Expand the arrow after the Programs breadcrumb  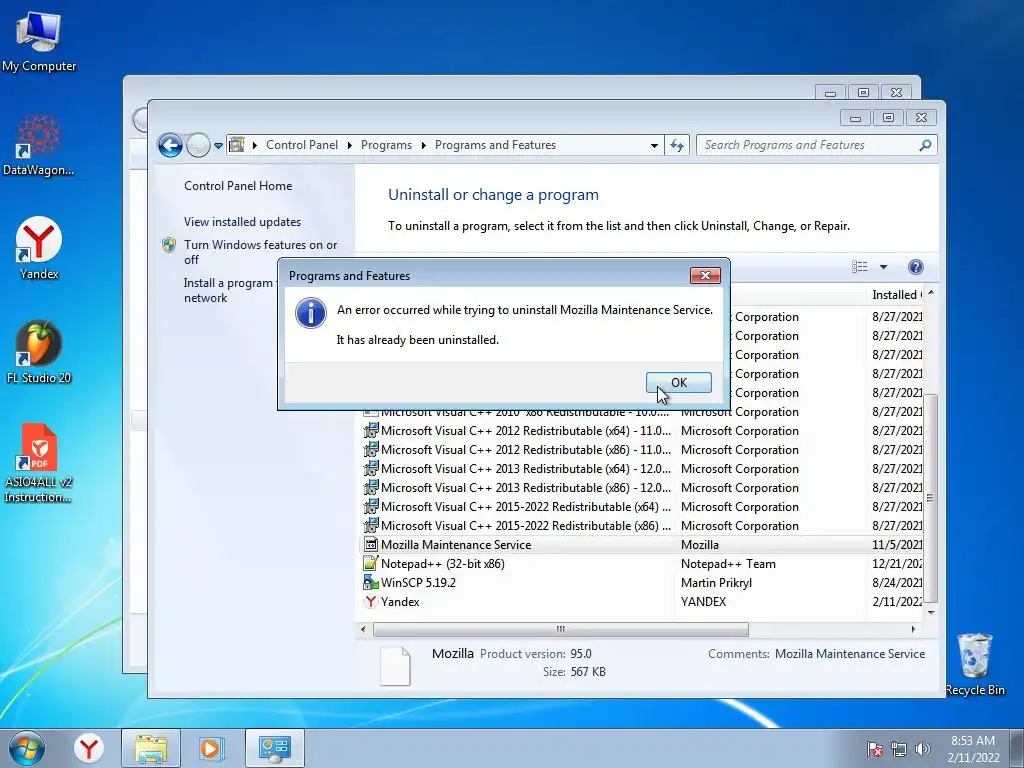423,145
